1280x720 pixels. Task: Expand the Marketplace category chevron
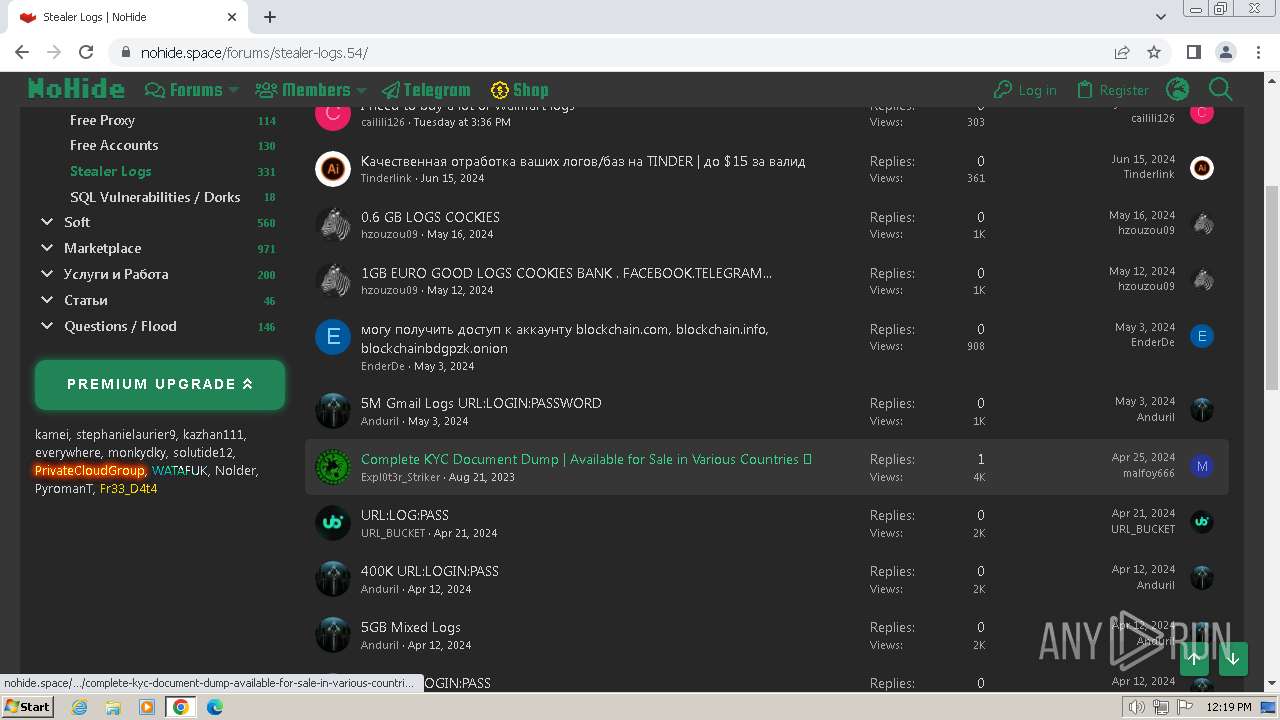pyautogui.click(x=47, y=248)
